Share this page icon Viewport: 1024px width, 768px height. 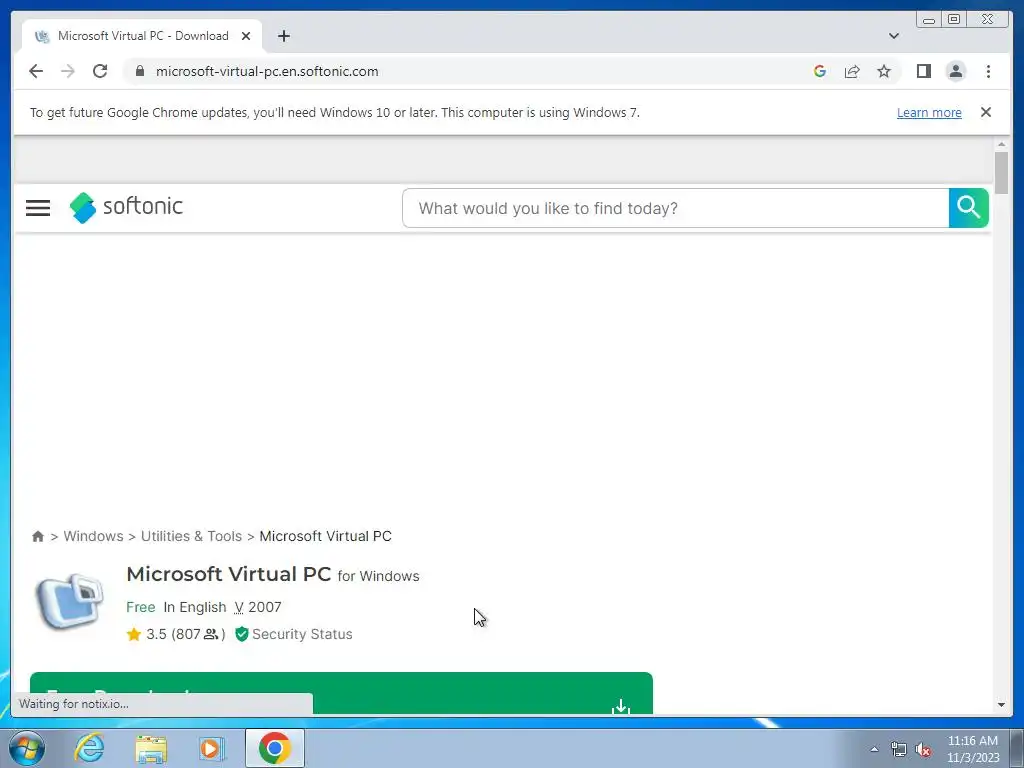pyautogui.click(x=852, y=71)
